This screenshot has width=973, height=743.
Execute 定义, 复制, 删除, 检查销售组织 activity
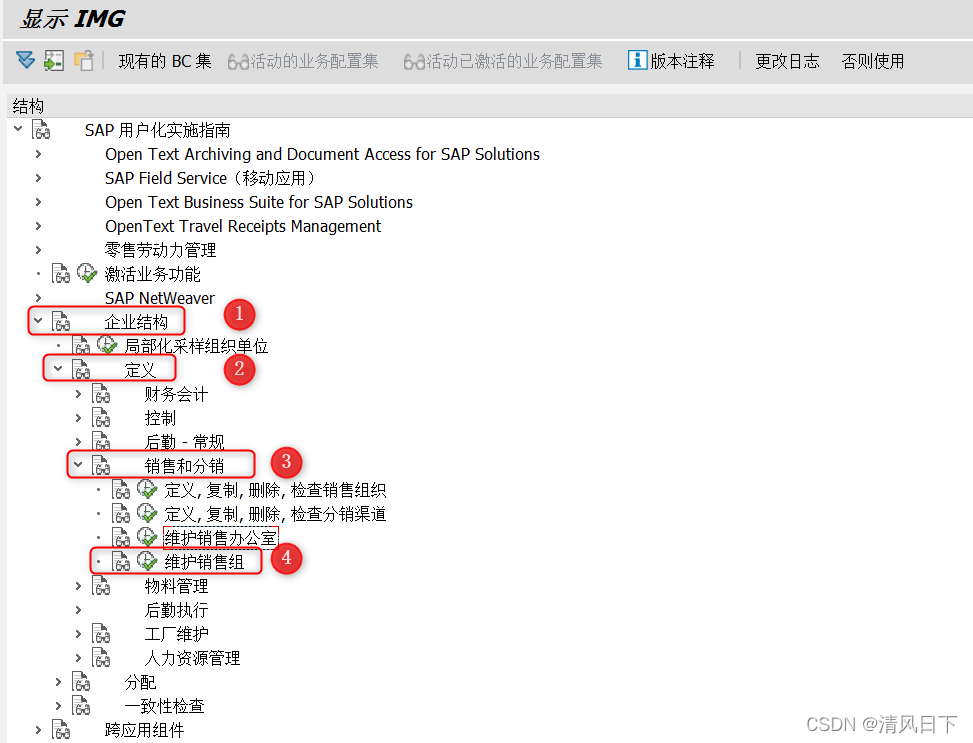pyautogui.click(x=147, y=489)
